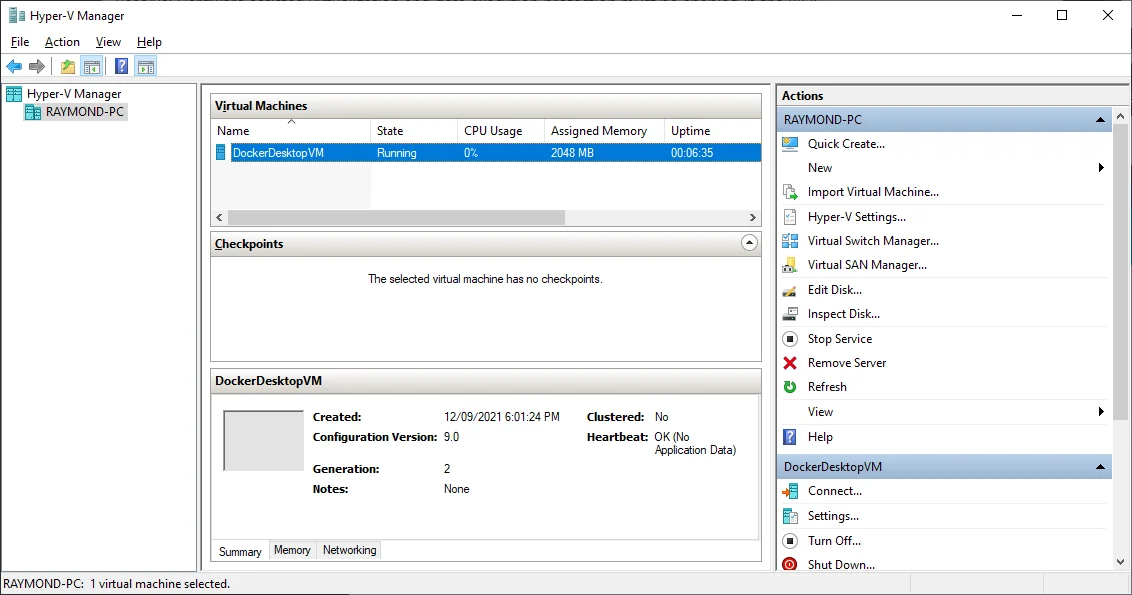Click the Quick Create icon
This screenshot has height=595, width=1132.
tap(790, 144)
